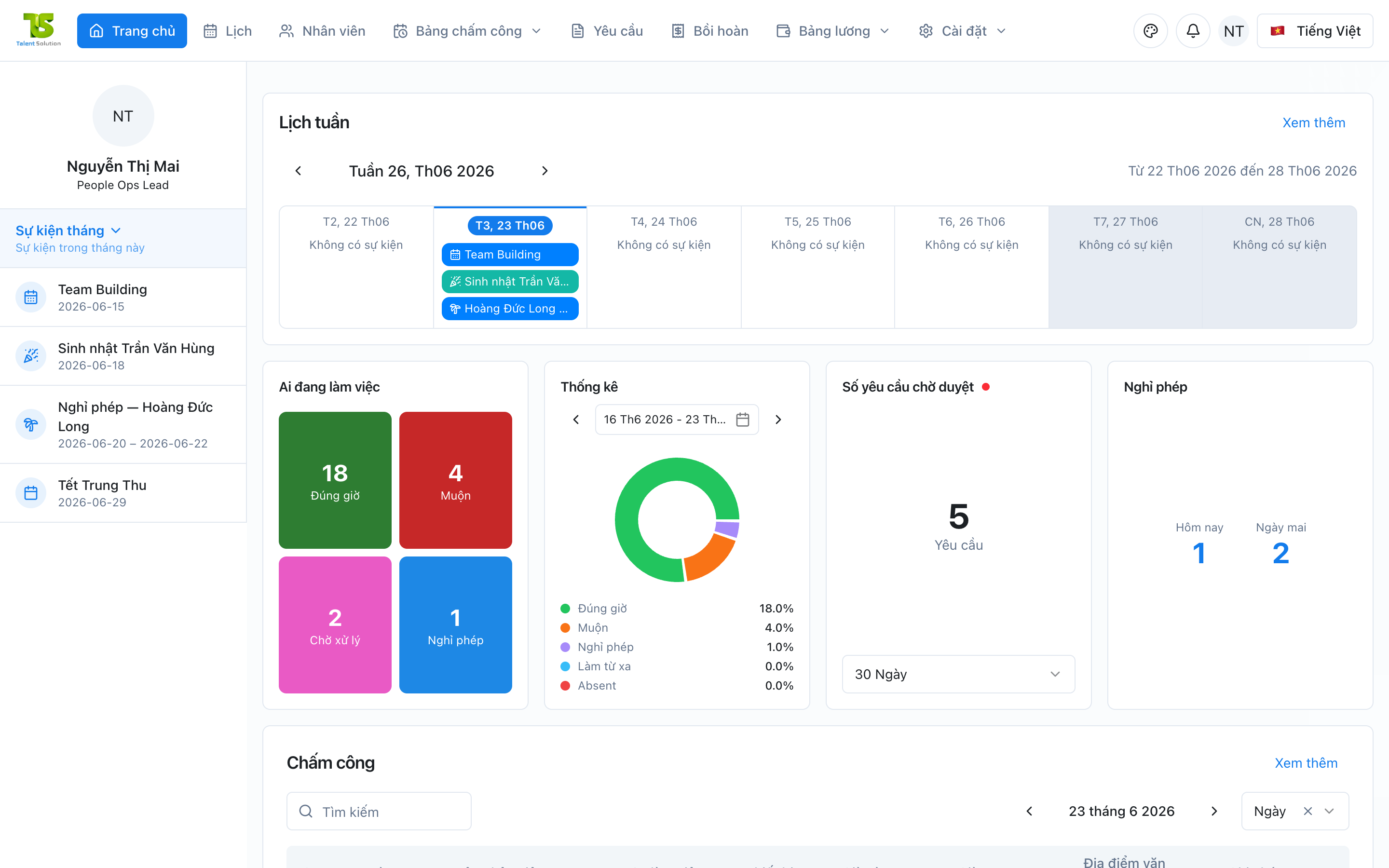Click Xem thêm in Lịch tuần
This screenshot has height=868, width=1389.
[1313, 123]
